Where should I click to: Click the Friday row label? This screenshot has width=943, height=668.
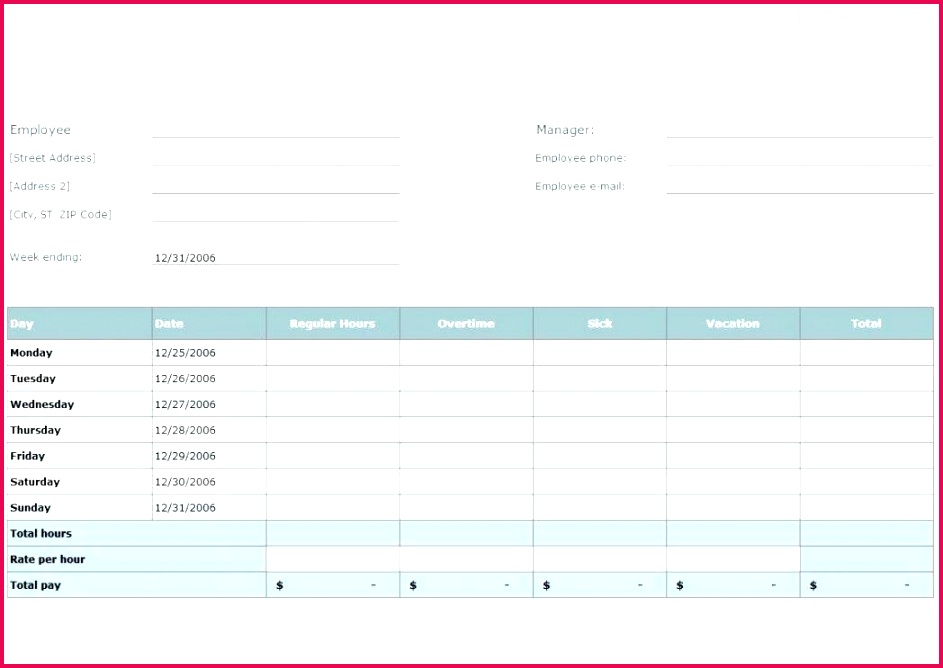28,456
